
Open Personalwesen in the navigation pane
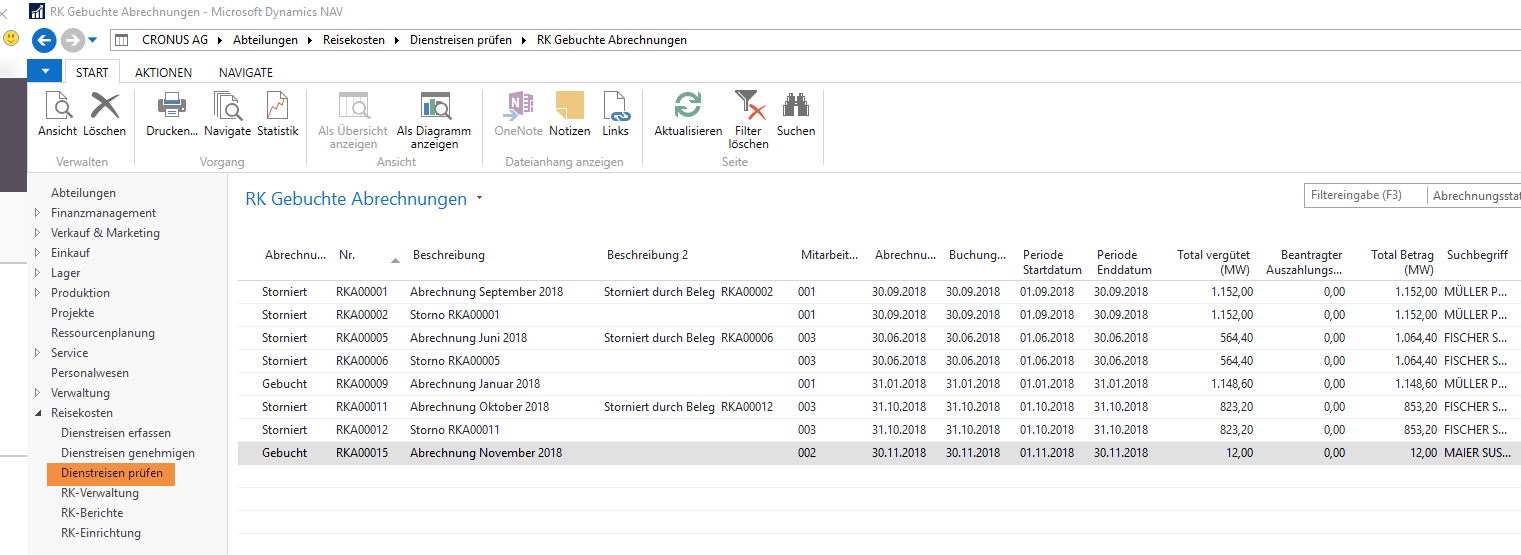90,373
